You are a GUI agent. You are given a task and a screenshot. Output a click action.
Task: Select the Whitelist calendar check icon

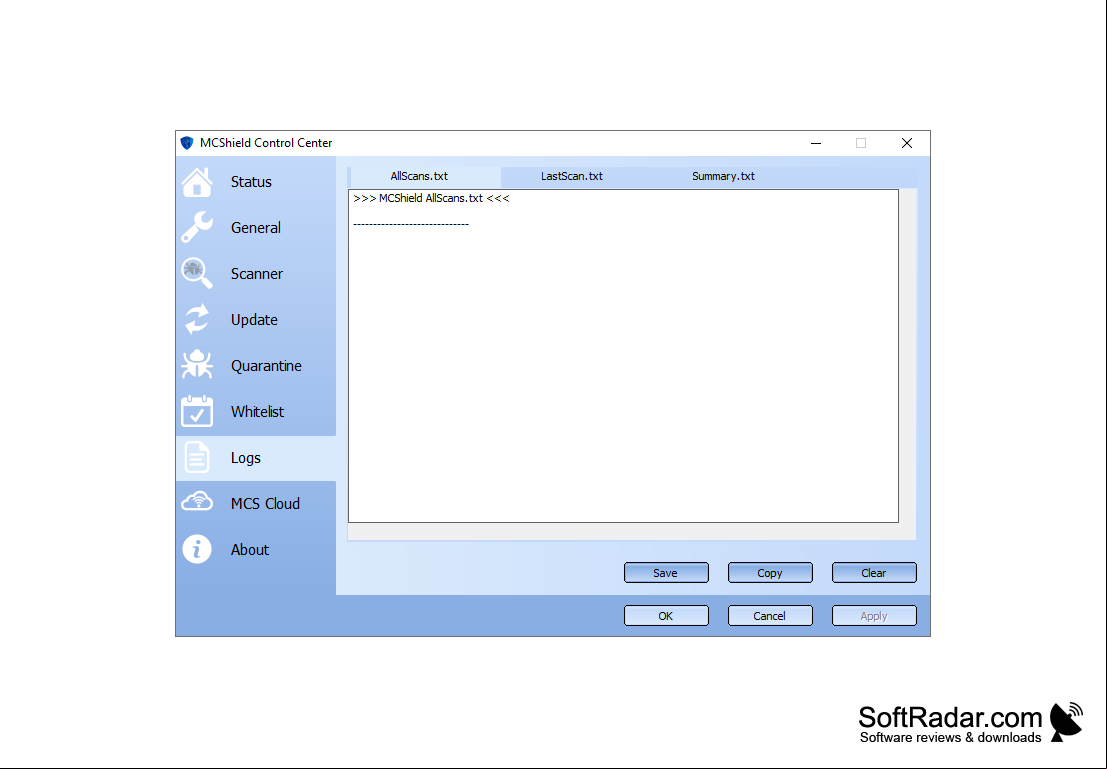tap(197, 412)
